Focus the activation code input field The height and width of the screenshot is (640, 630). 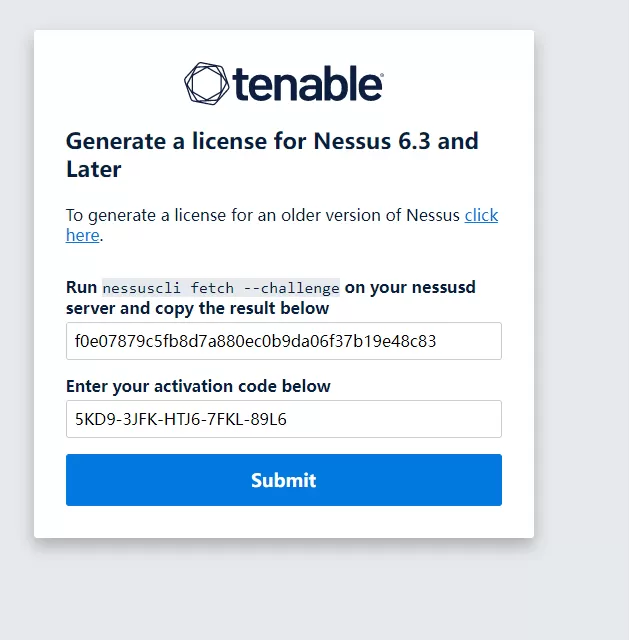pyautogui.click(x=283, y=419)
